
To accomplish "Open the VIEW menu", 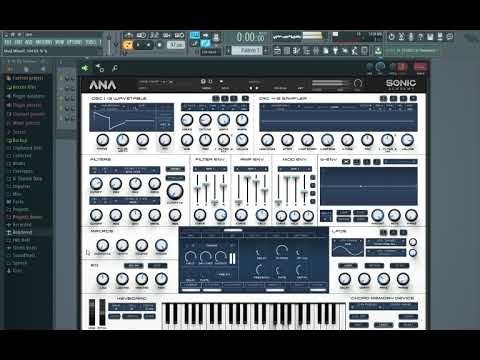I will [59, 42].
